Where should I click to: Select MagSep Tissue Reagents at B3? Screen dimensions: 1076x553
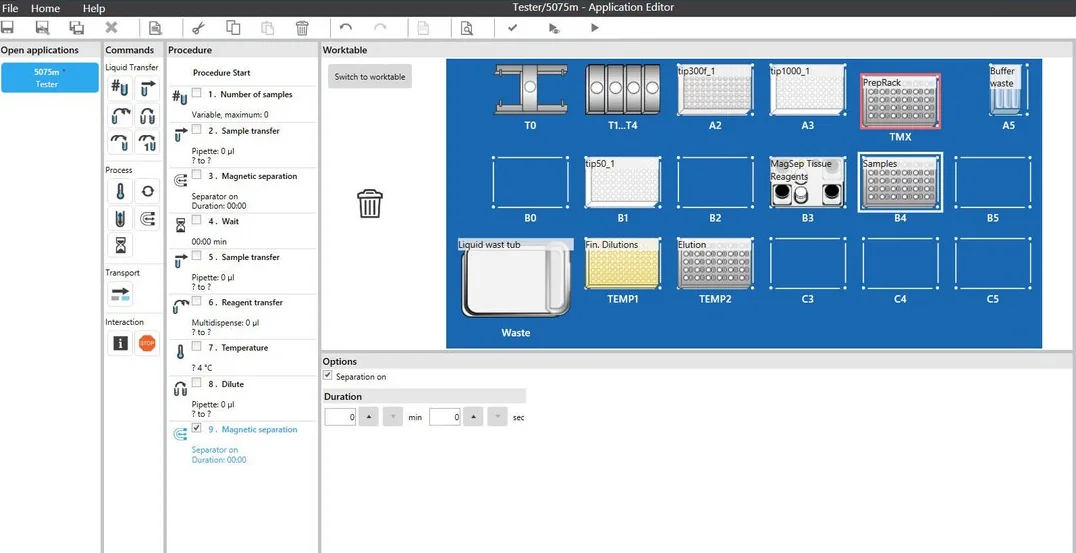point(808,183)
